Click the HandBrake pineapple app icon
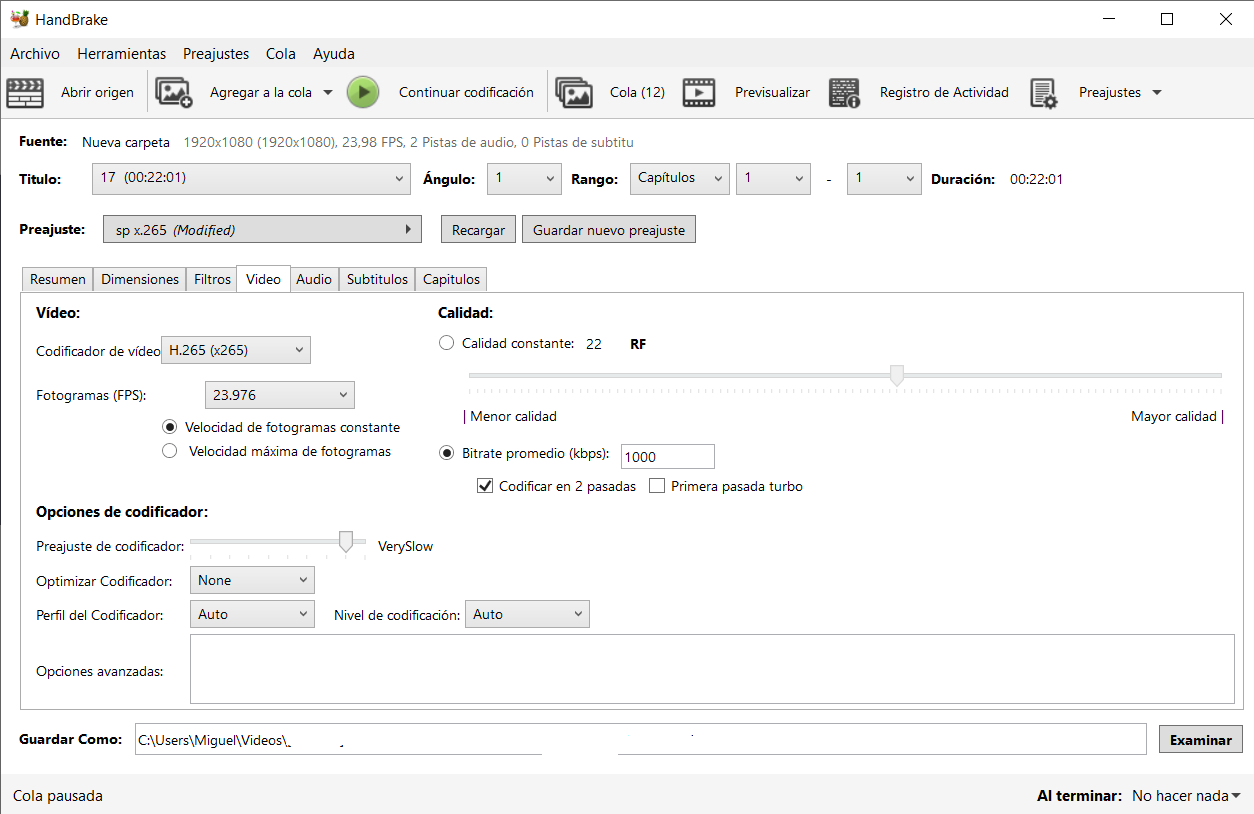The image size is (1254, 814). (x=20, y=19)
